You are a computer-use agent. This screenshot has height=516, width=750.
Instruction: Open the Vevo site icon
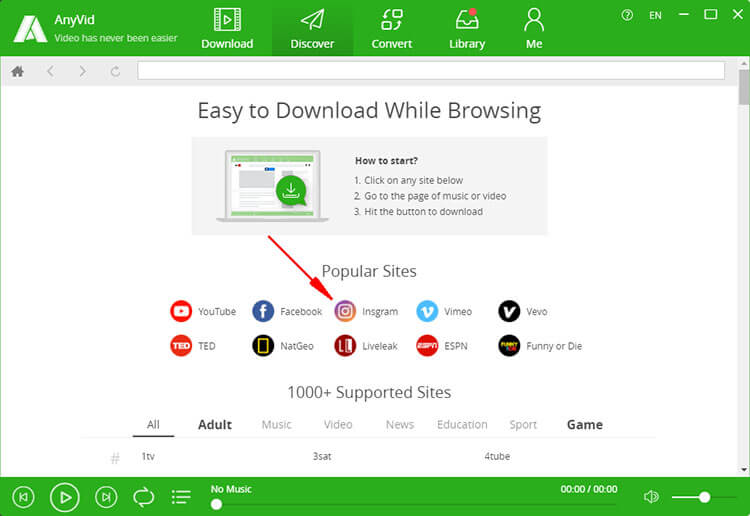[x=509, y=311]
